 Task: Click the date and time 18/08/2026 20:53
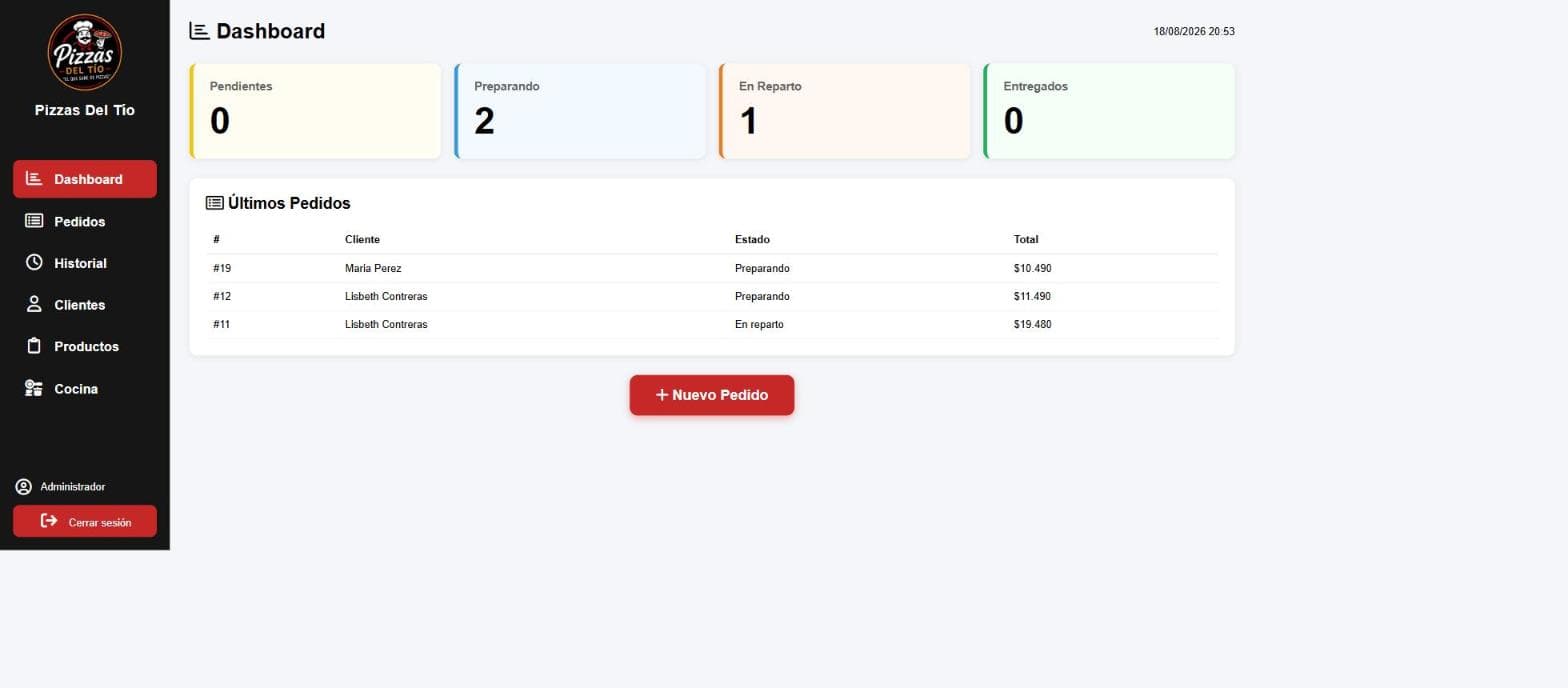tap(1194, 32)
